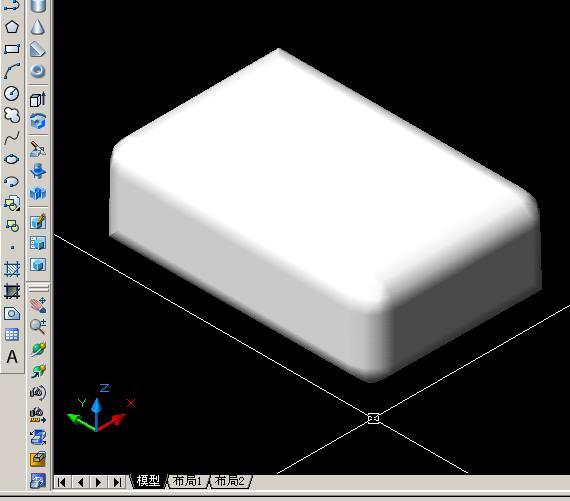Click the cube-with-list icon
The height and width of the screenshot is (501, 570).
[38, 243]
